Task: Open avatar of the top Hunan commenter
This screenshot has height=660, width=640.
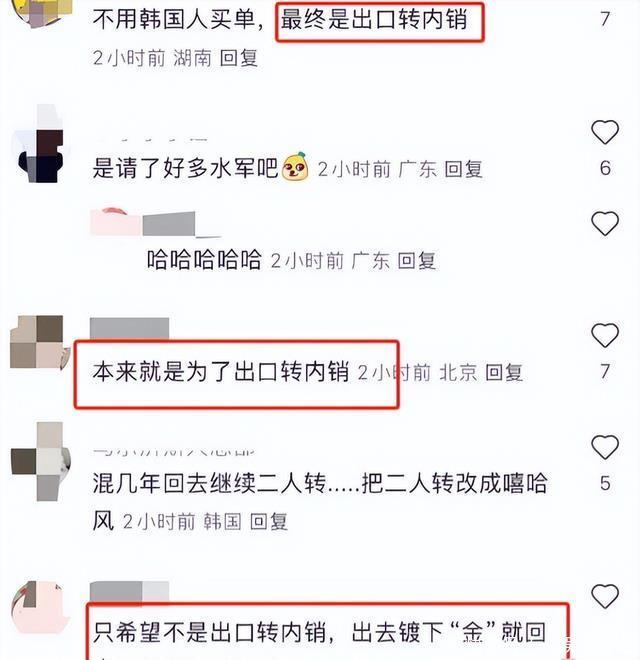Action: coord(42,13)
